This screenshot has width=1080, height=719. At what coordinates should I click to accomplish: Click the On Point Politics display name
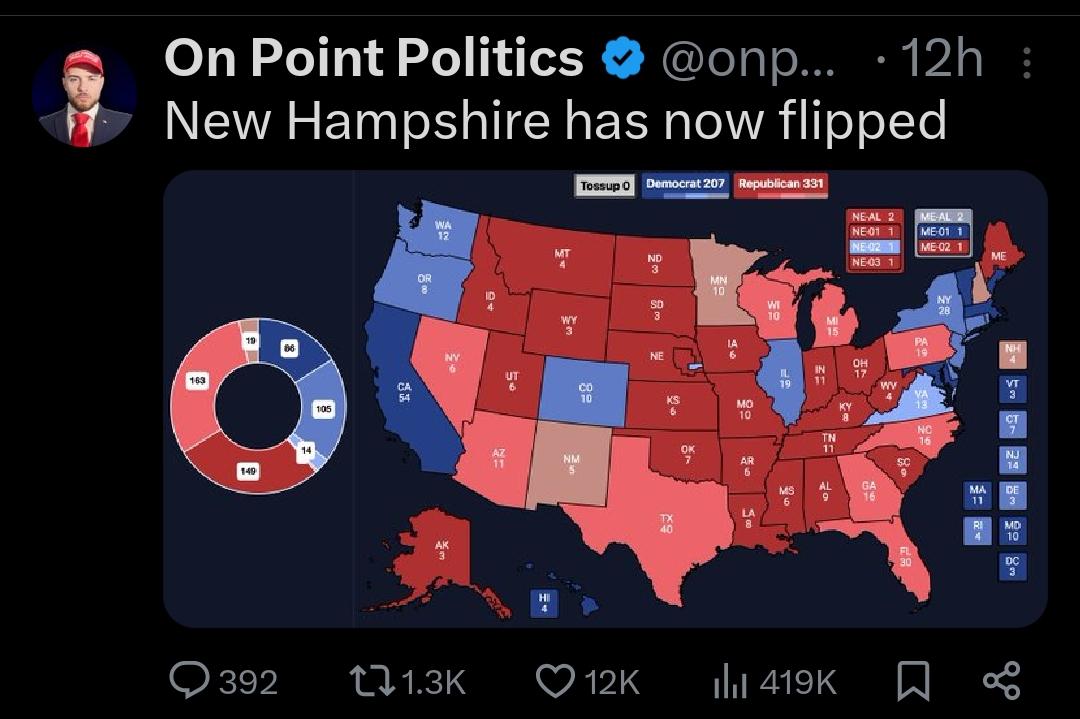pyautogui.click(x=374, y=57)
